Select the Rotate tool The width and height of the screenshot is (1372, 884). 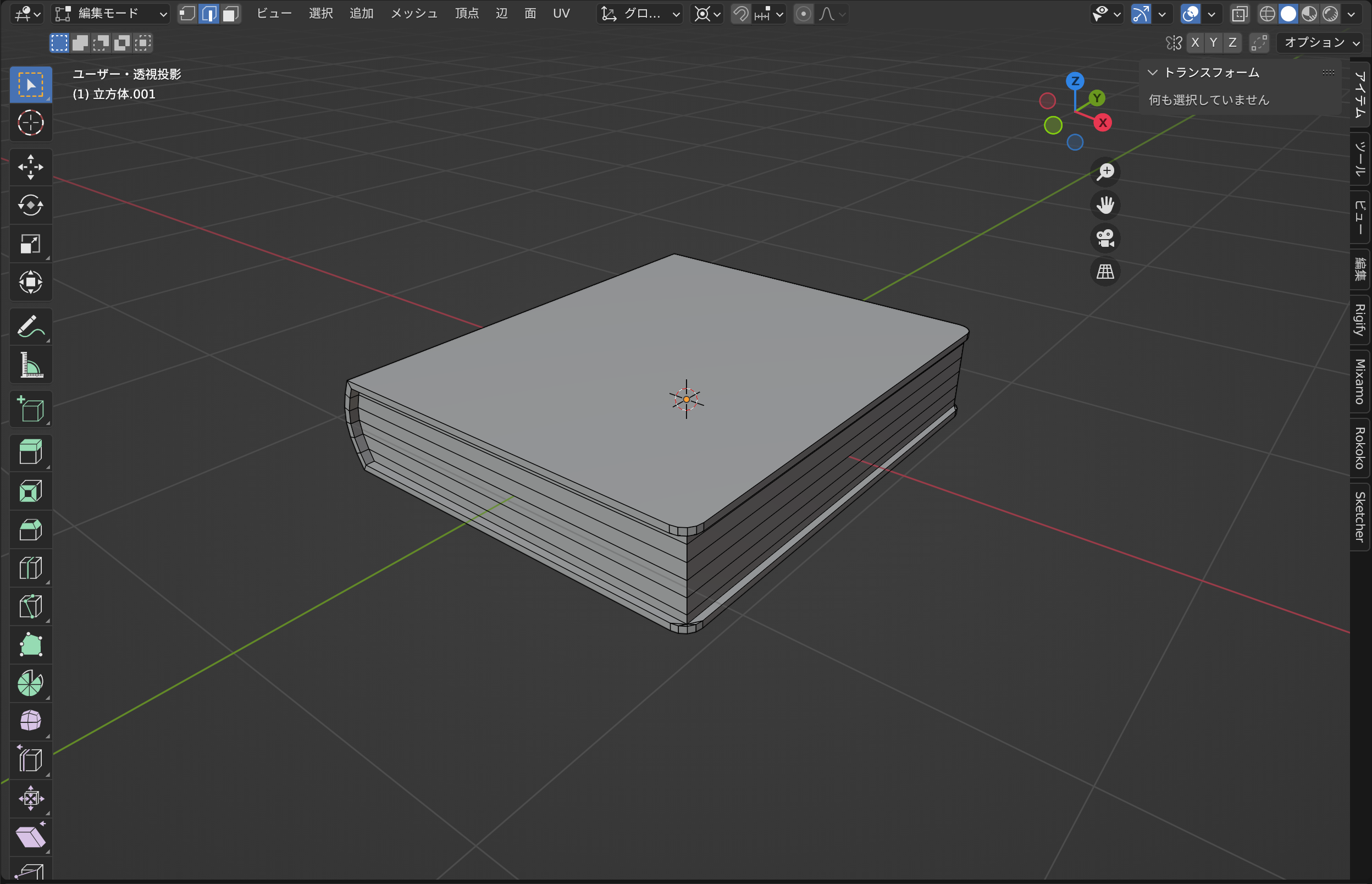tap(31, 206)
